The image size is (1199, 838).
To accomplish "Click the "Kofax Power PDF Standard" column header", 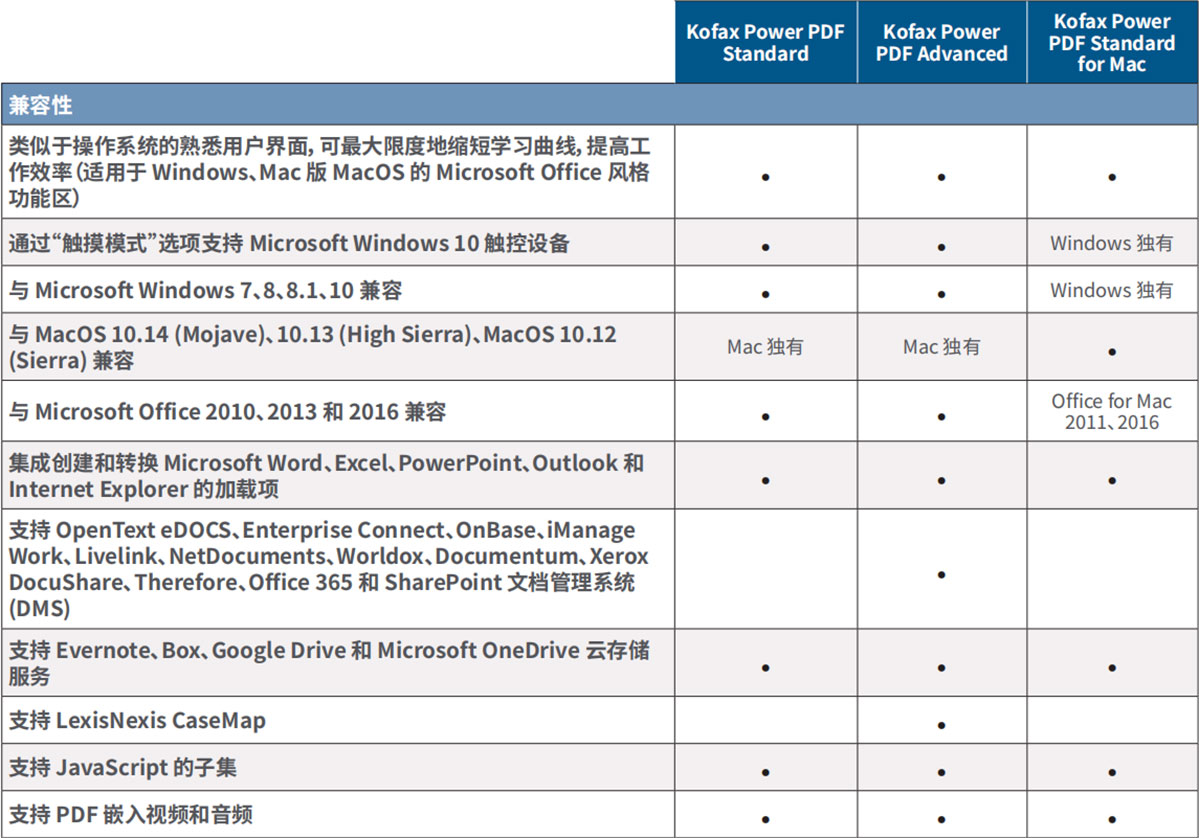I will [x=765, y=43].
